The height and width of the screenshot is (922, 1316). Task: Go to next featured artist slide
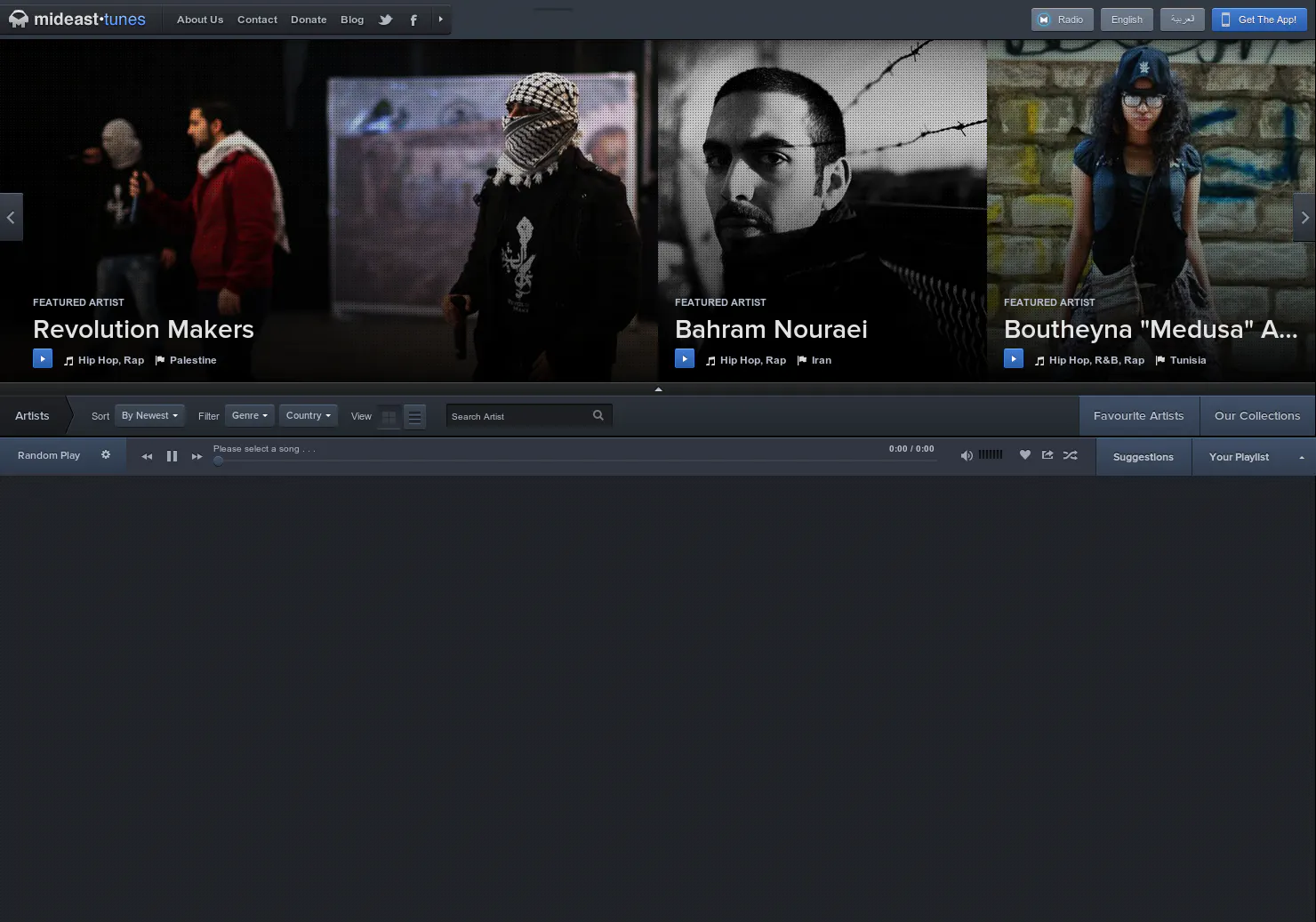[1304, 217]
